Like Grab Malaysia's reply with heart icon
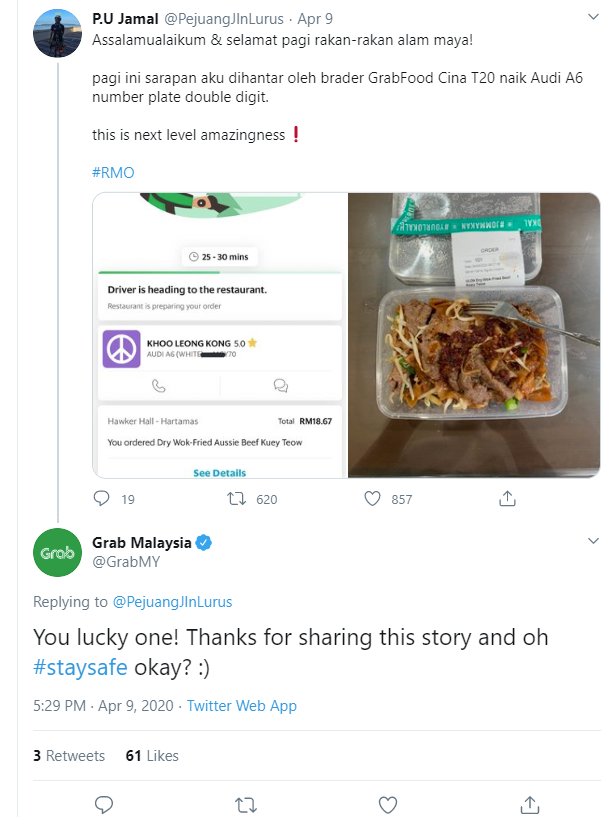The height and width of the screenshot is (817, 611). [x=386, y=803]
